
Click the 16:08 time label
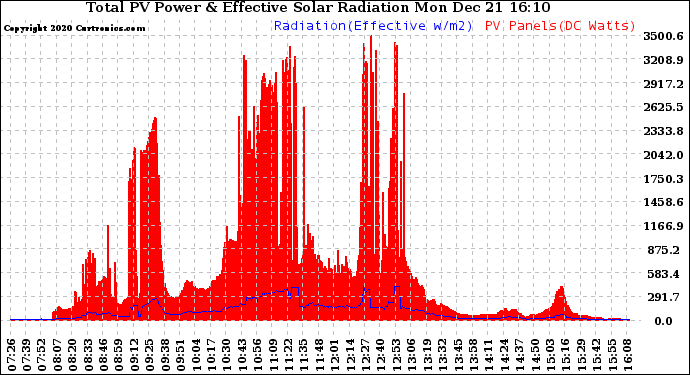tap(628, 355)
